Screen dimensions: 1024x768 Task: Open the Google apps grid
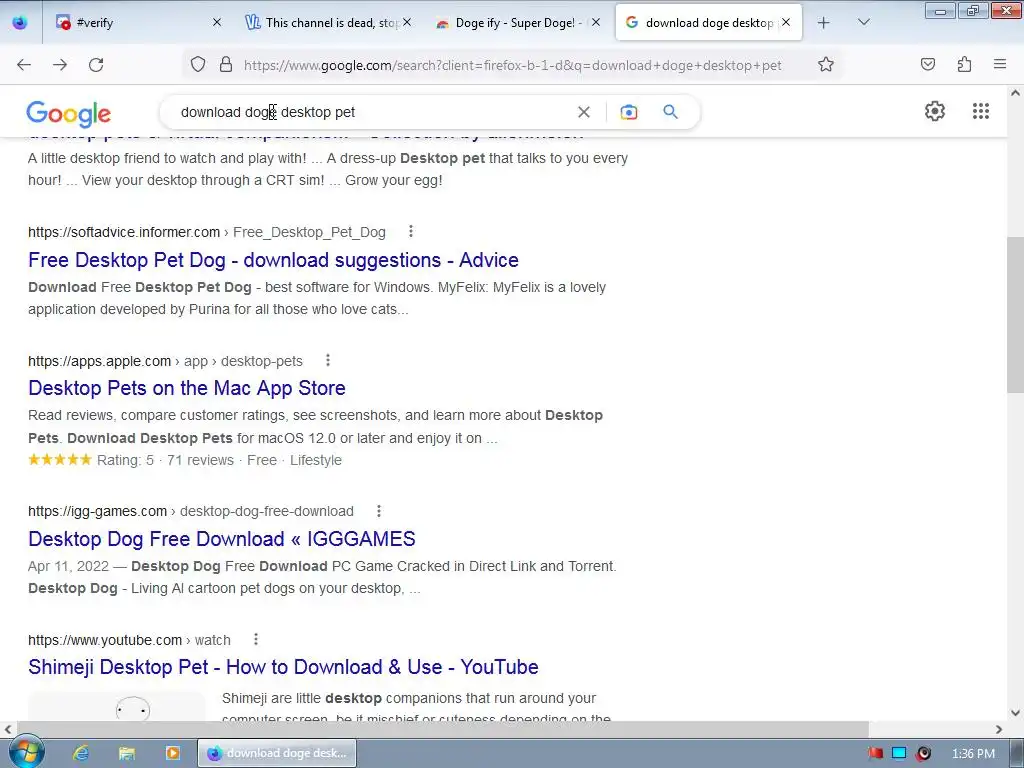pyautogui.click(x=981, y=111)
